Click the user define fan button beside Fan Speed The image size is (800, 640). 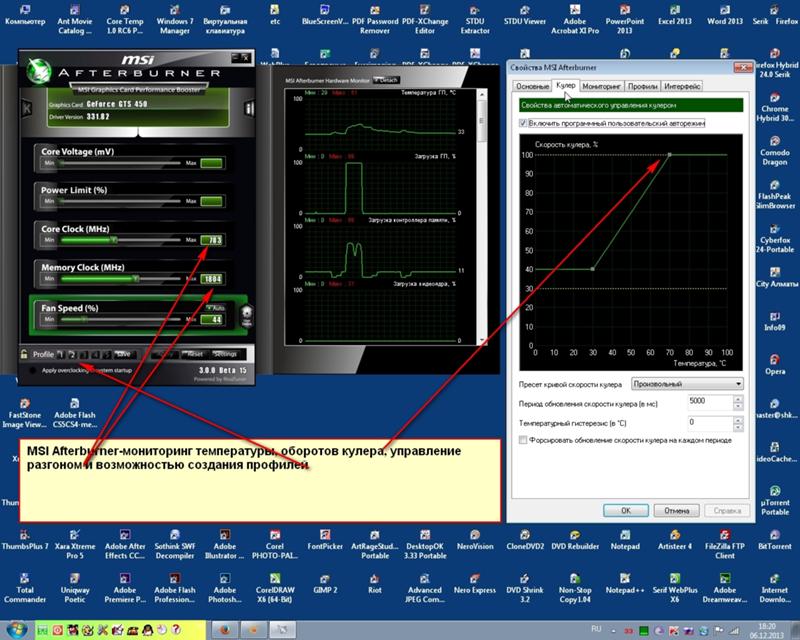coord(247,315)
